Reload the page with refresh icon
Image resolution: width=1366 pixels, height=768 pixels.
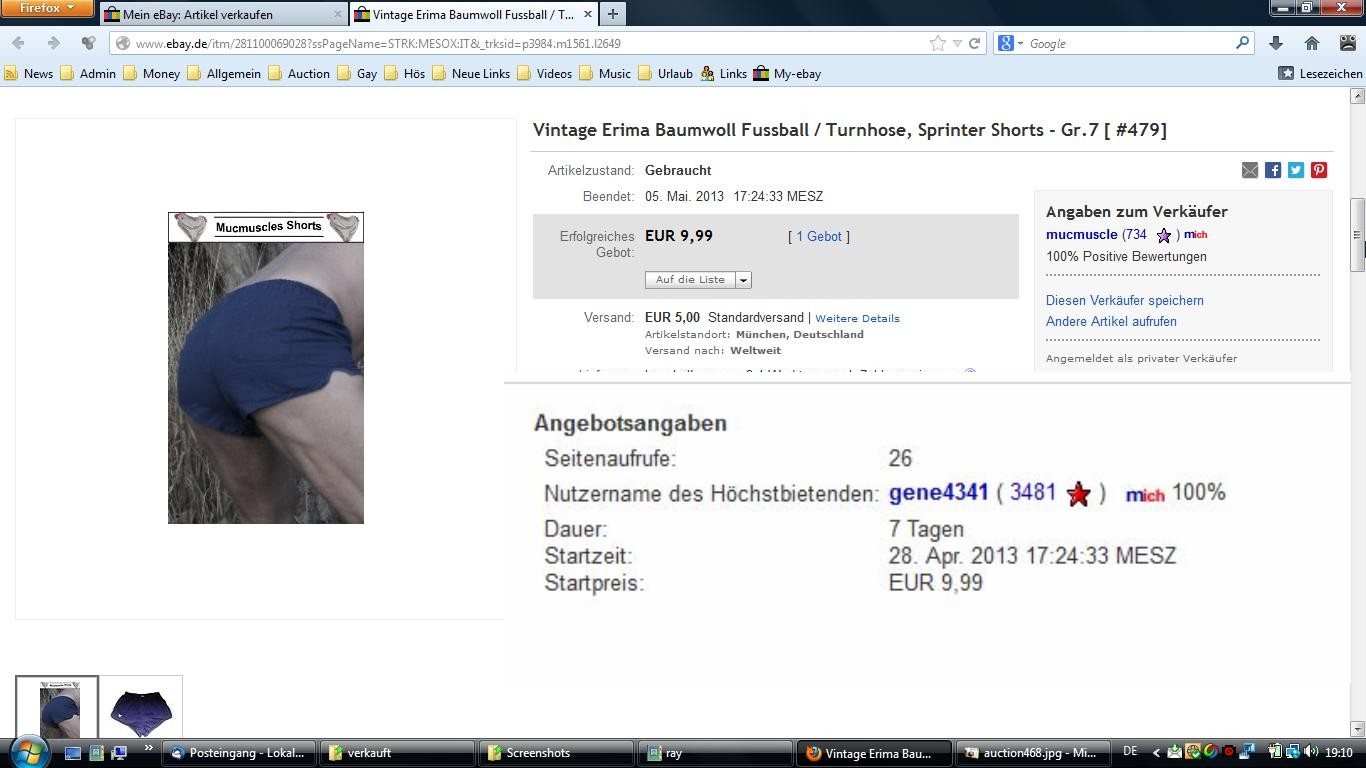click(x=974, y=43)
